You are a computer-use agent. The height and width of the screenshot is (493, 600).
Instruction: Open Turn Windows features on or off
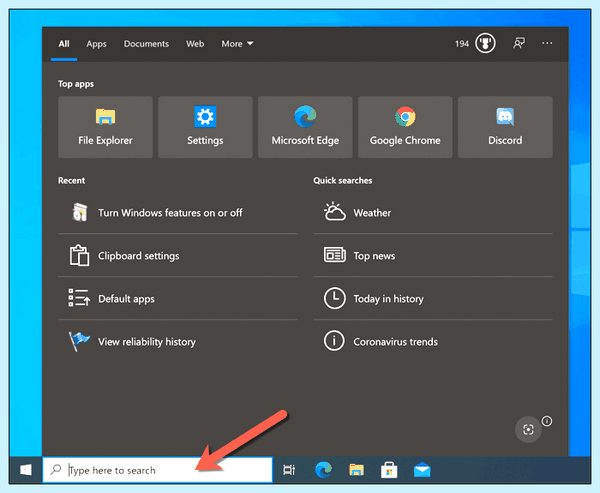(178, 213)
